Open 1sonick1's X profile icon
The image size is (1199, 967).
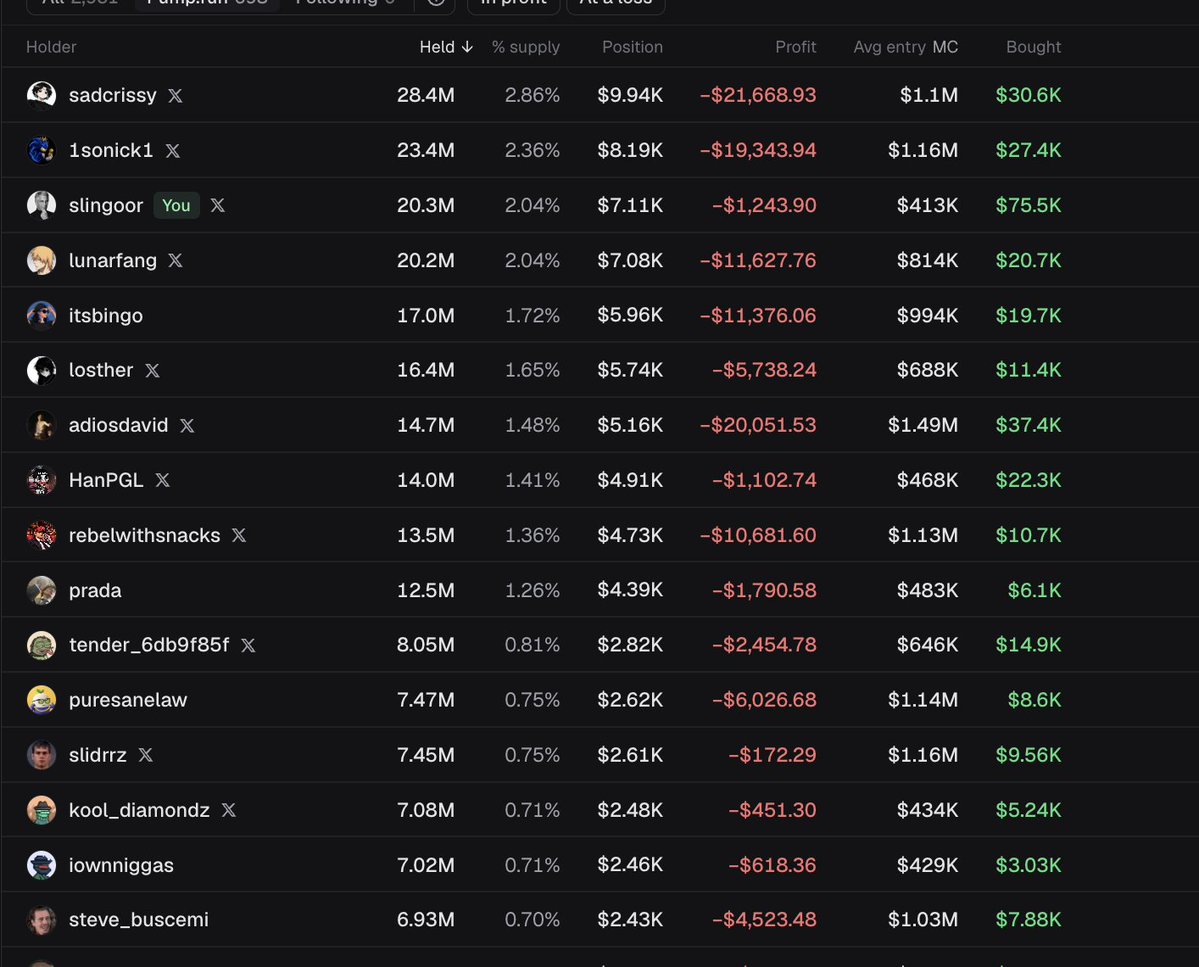click(173, 151)
